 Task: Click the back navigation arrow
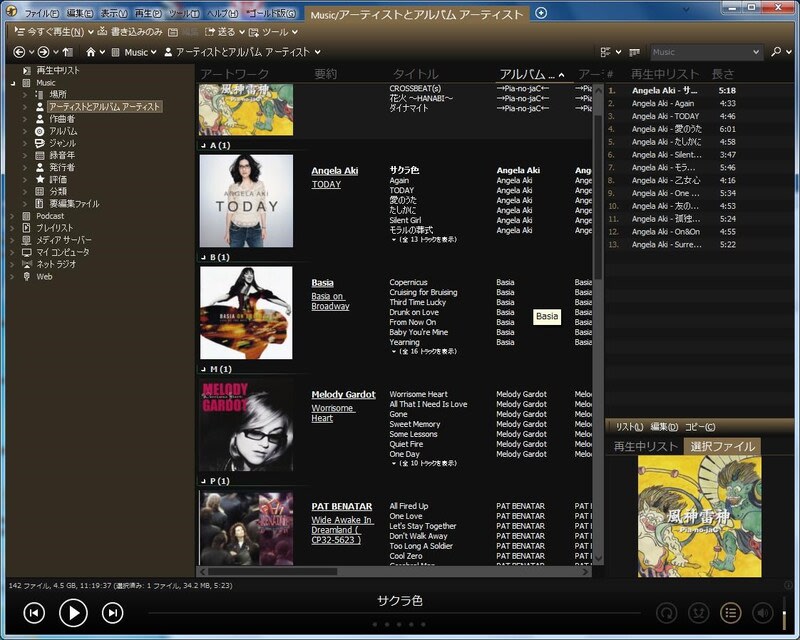click(19, 52)
